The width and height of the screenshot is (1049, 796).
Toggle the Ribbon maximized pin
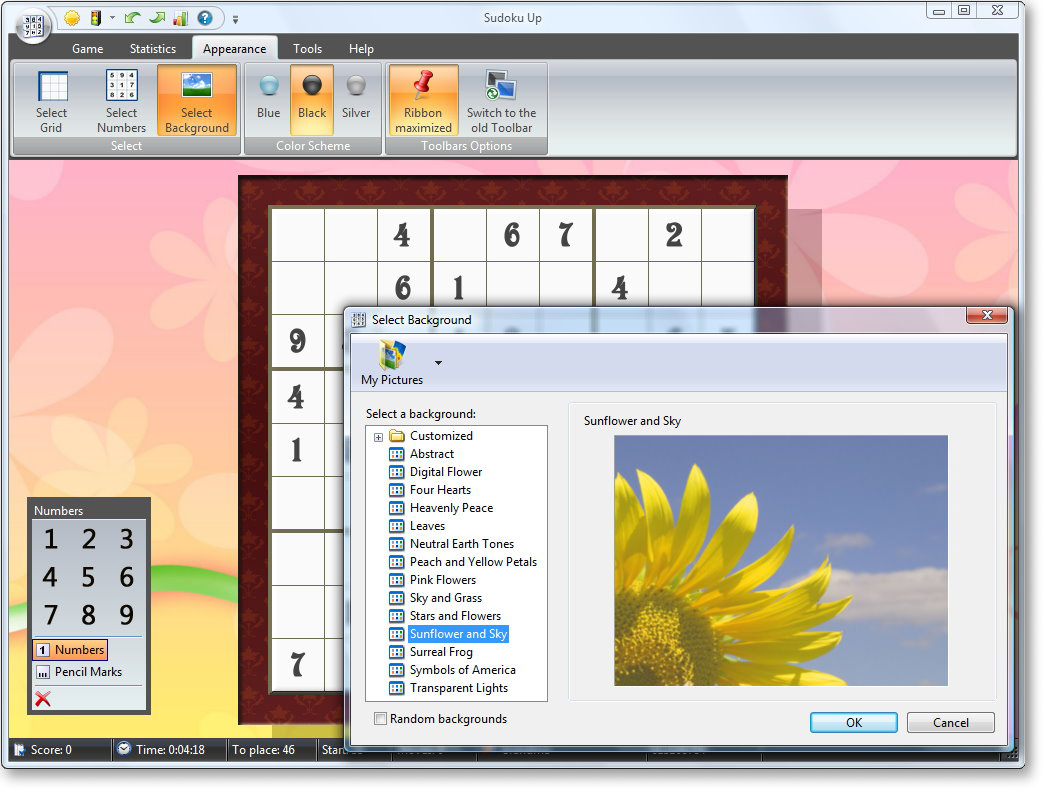coord(423,101)
